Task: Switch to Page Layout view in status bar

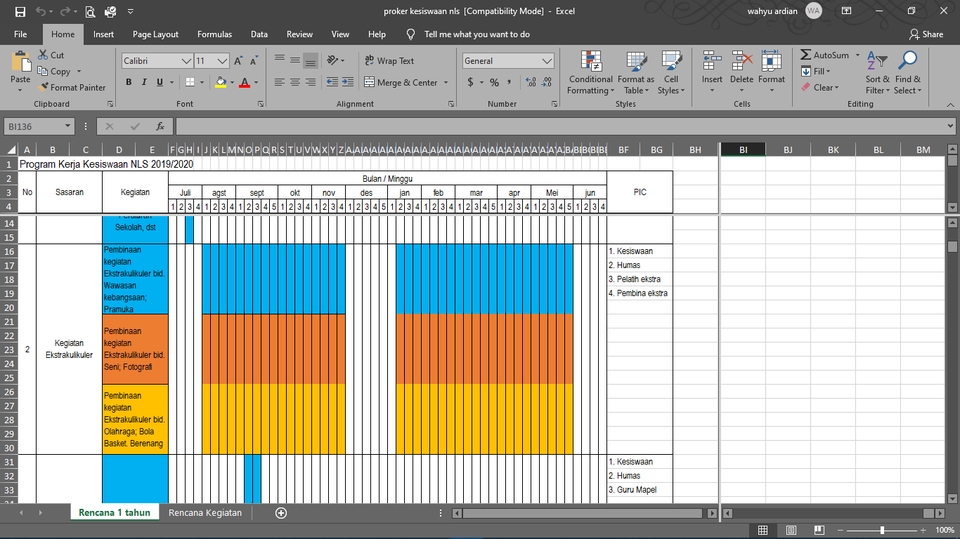Action: 791,530
